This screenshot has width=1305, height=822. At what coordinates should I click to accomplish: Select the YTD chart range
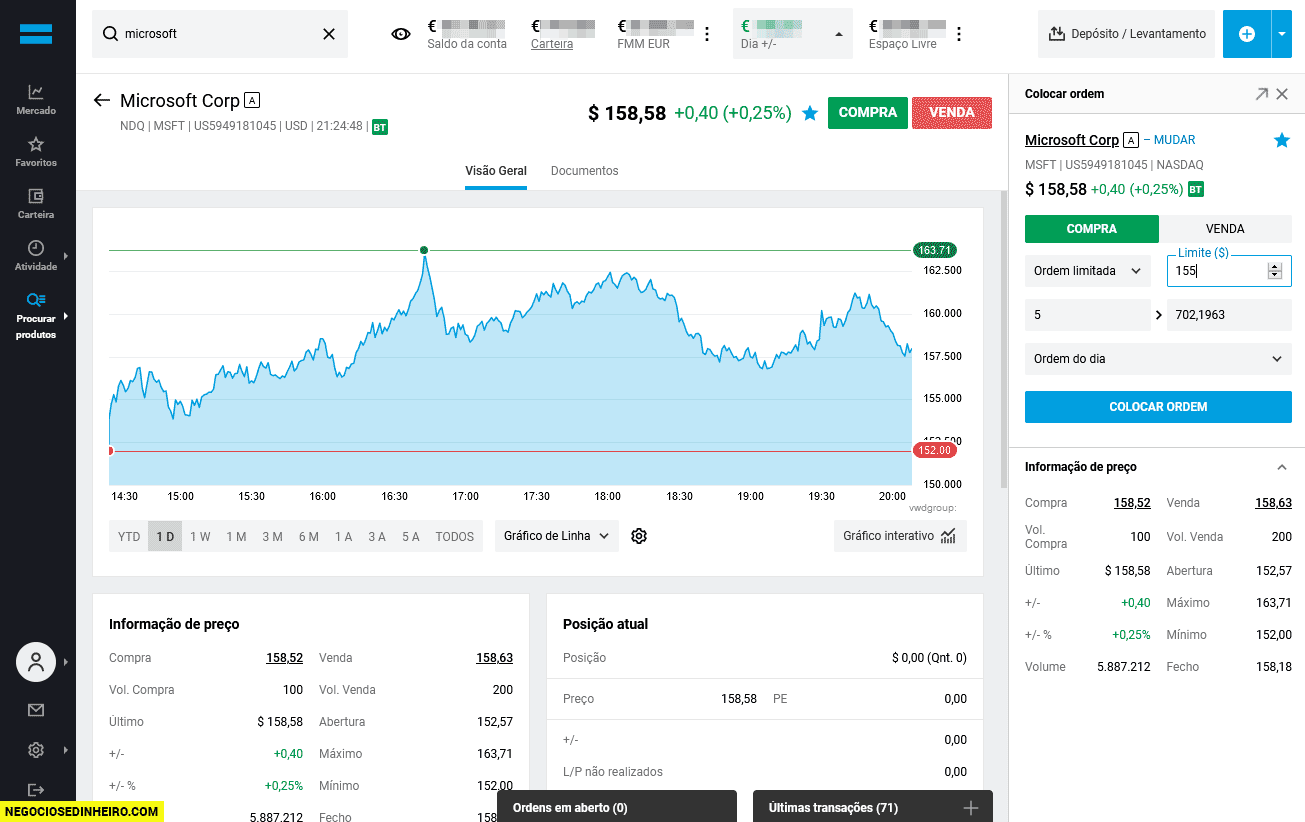(129, 537)
